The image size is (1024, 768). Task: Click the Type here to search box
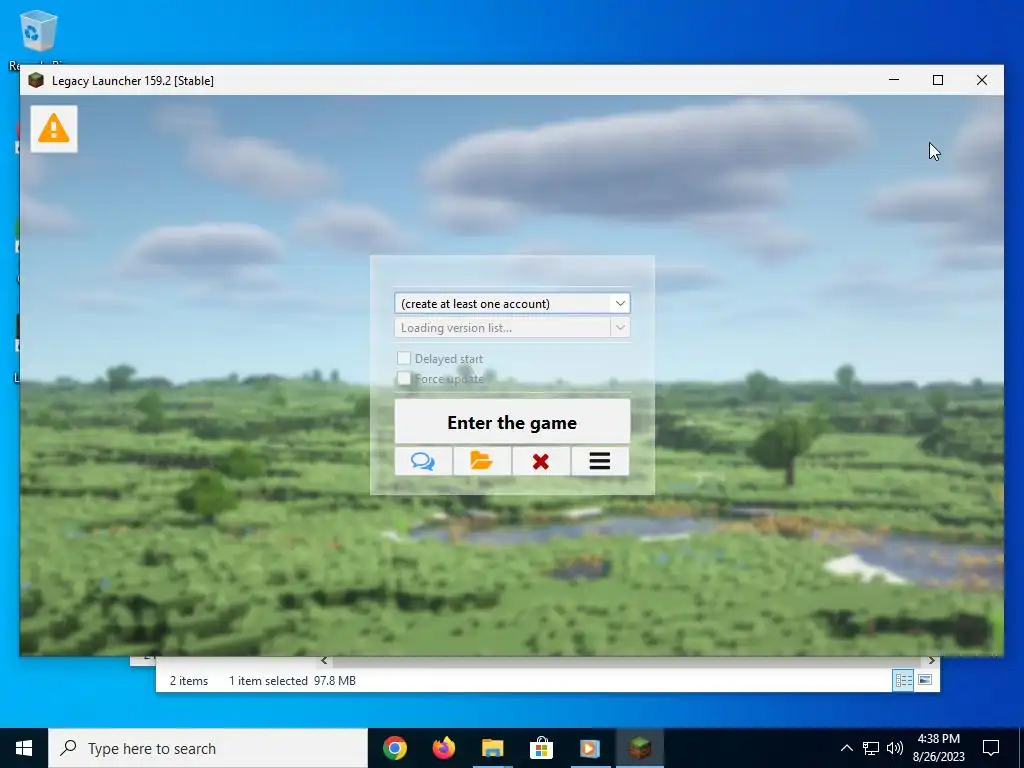click(x=208, y=748)
